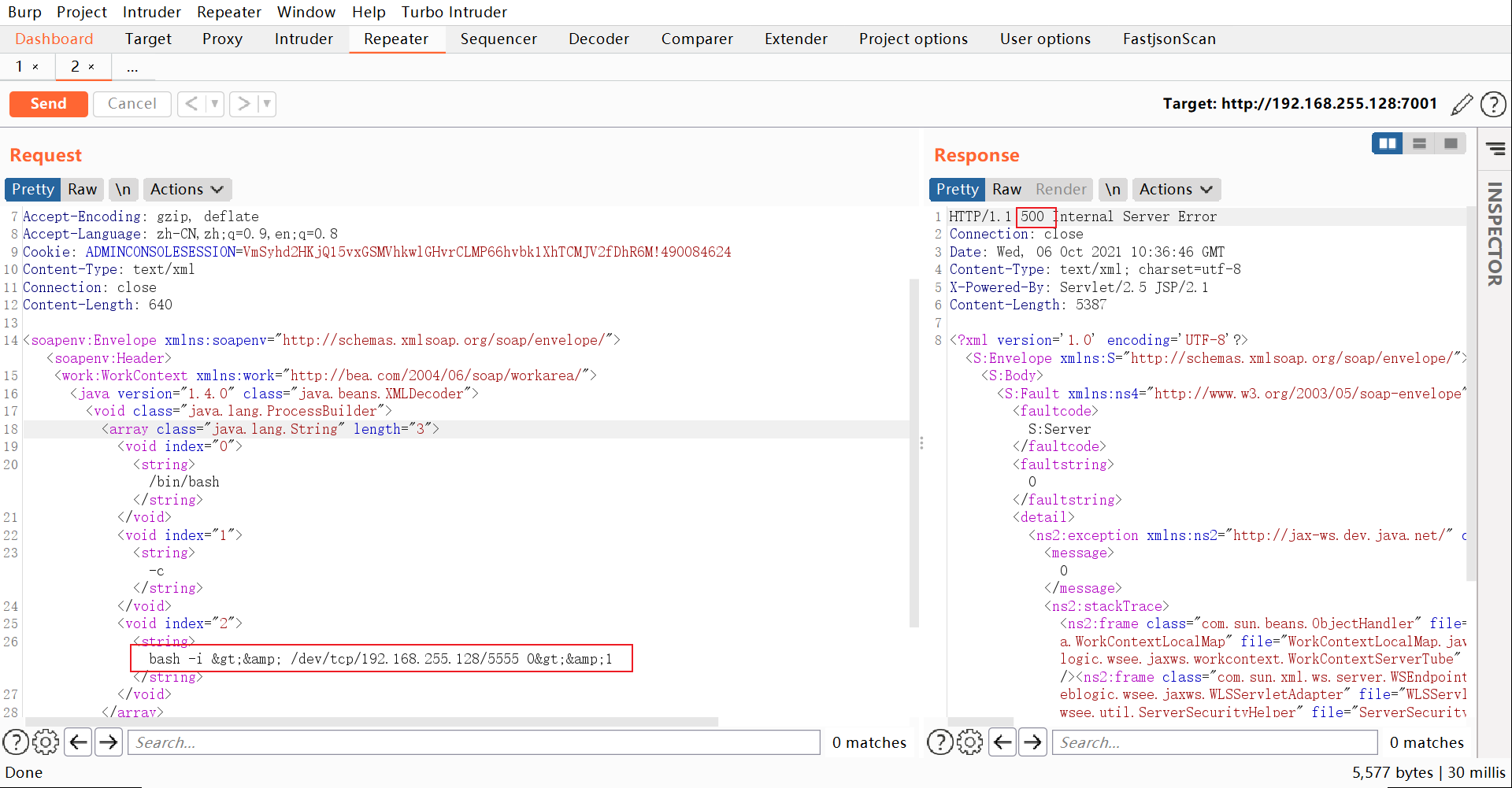Screen dimensions: 1512x788
Task: Click the Send request button
Action: (x=48, y=104)
